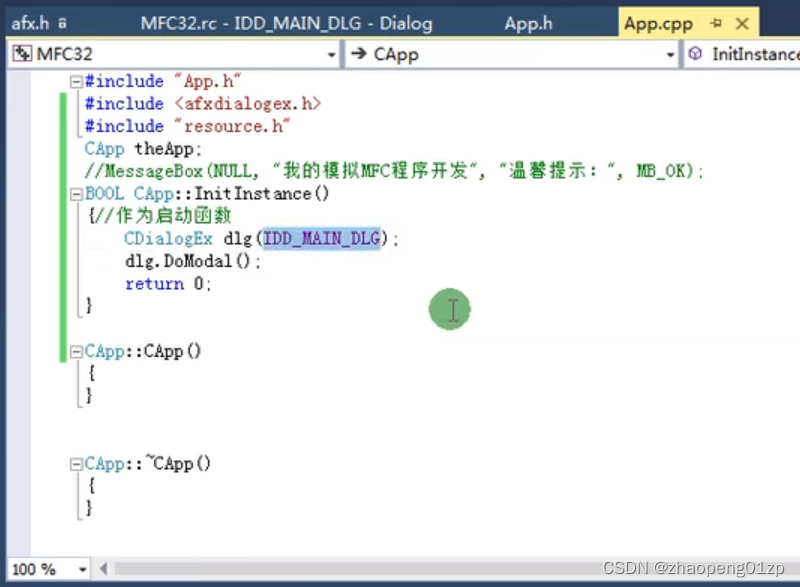This screenshot has width=800, height=587.
Task: Switch to the afx.h tab
Action: [x=31, y=23]
